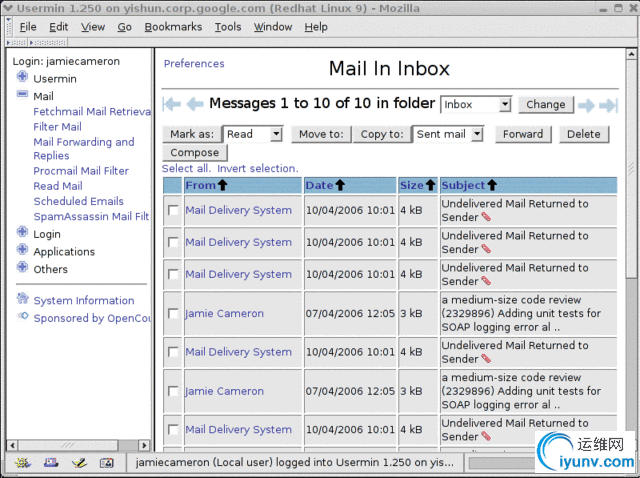This screenshot has height=478, width=640.
Task: Expand the Others category in sidebar
Action: coord(22,267)
